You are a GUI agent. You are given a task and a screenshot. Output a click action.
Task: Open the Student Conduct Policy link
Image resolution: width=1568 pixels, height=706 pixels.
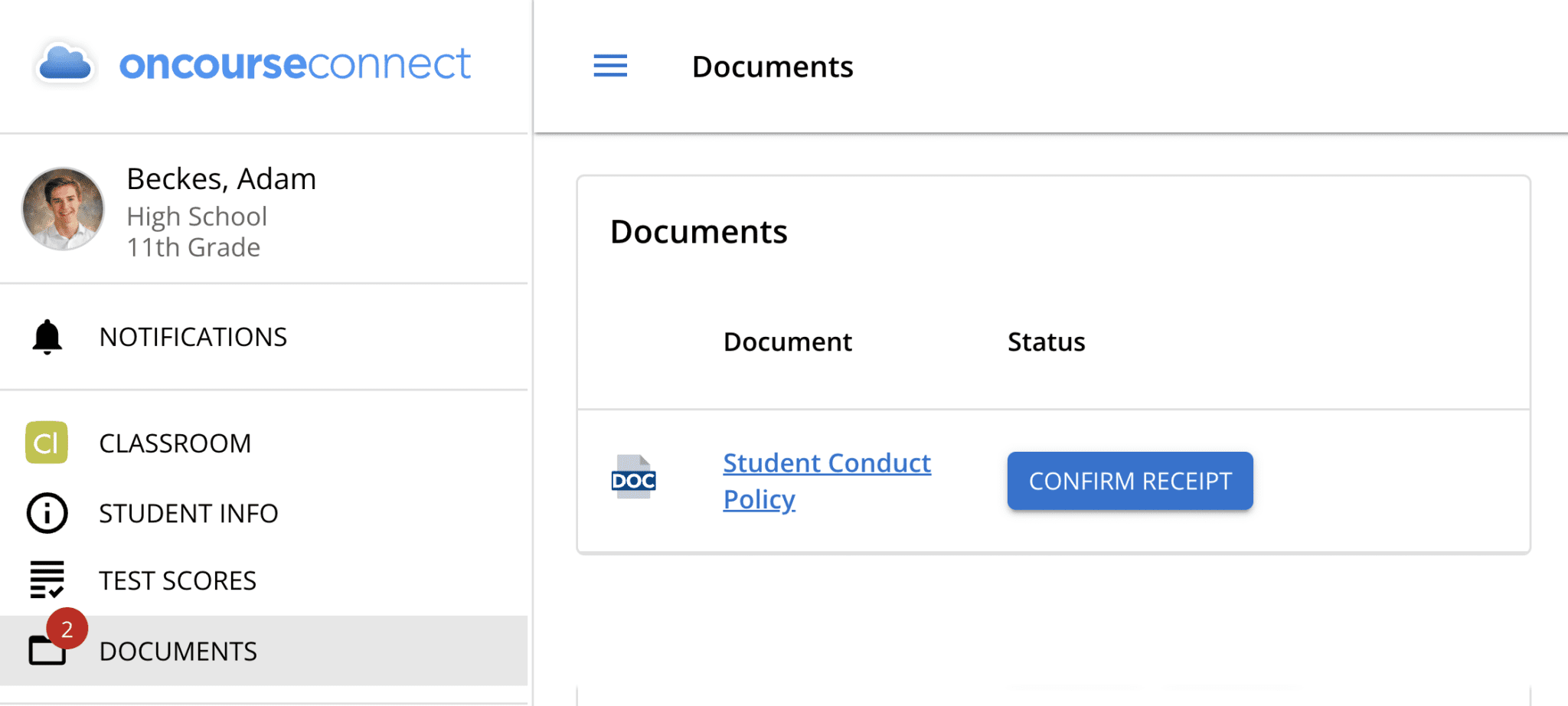(x=826, y=464)
